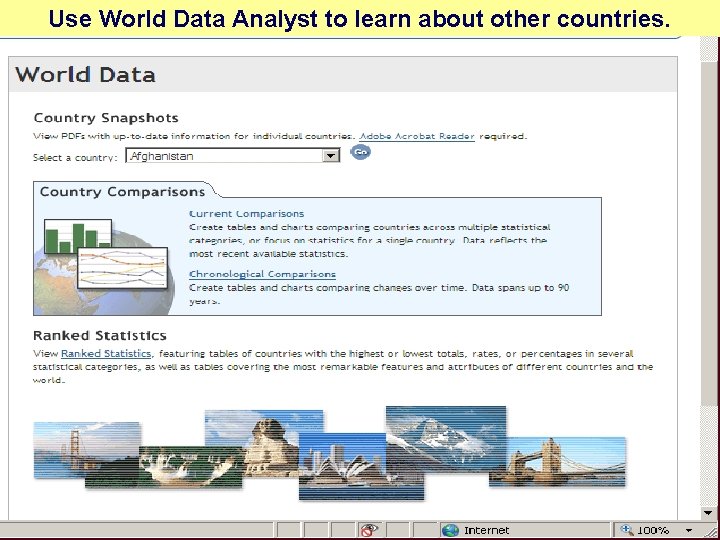Click the vertical scrollbar down arrow
This screenshot has height=540, width=720.
708,512
